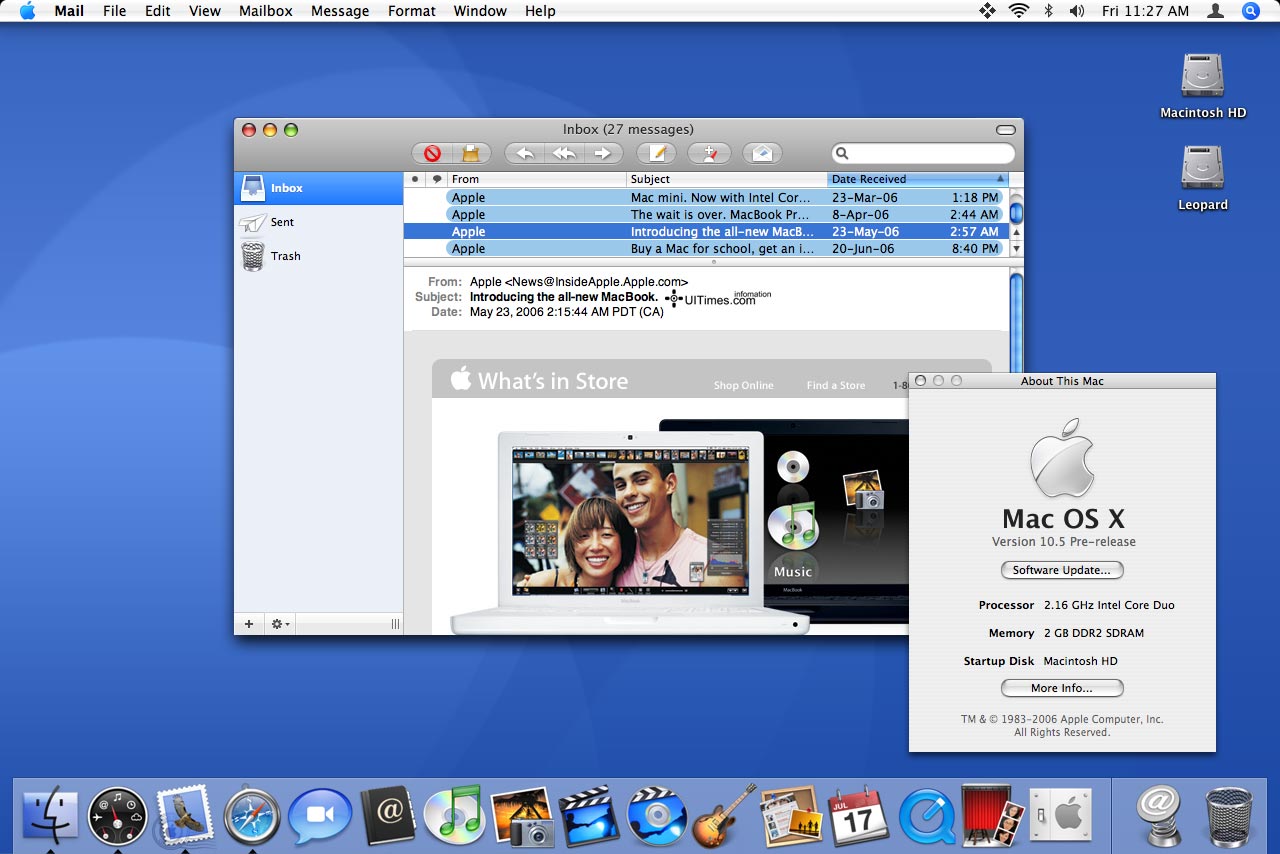Open the File menu
The height and width of the screenshot is (854, 1280).
pyautogui.click(x=115, y=11)
